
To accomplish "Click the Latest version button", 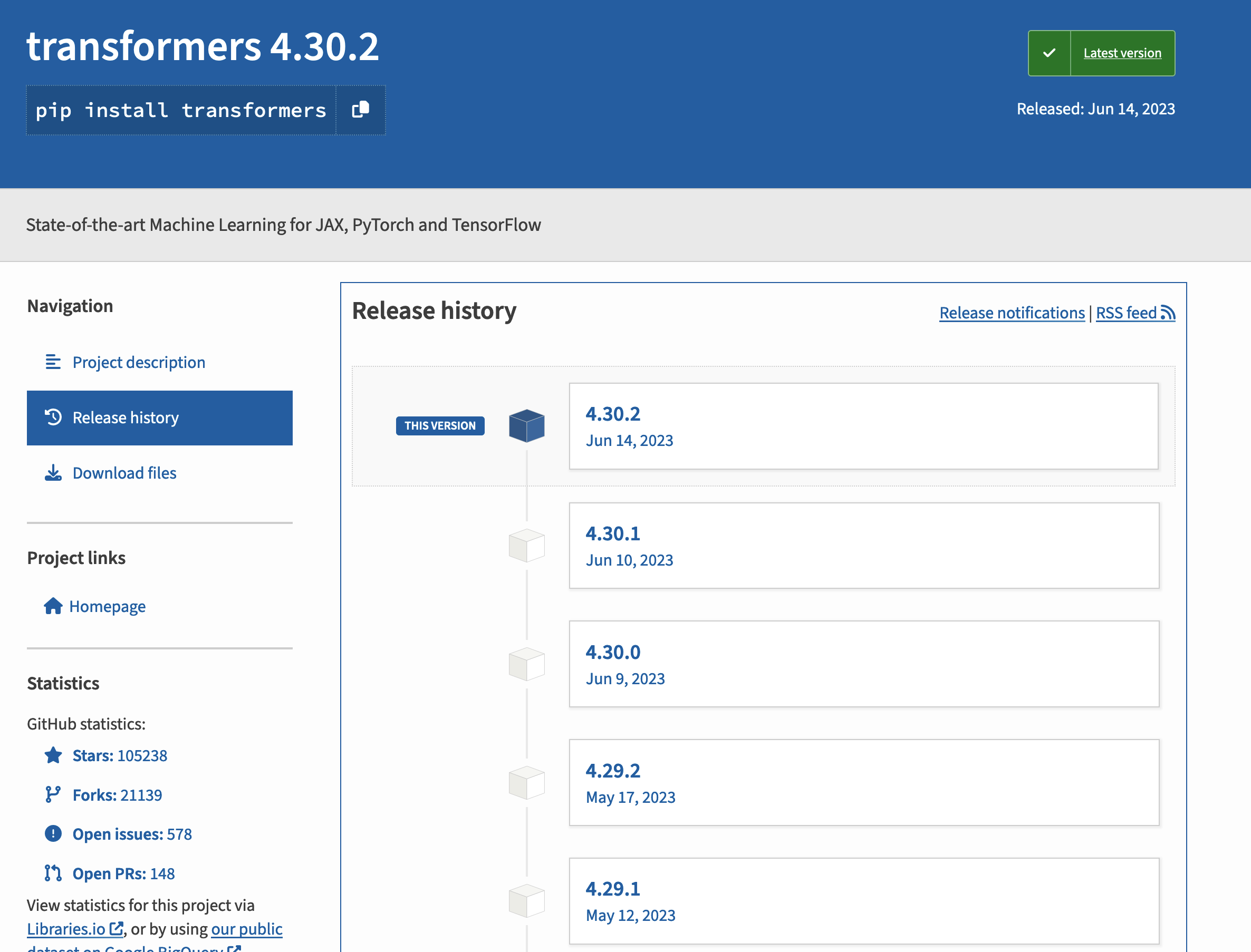I will coord(1122,53).
